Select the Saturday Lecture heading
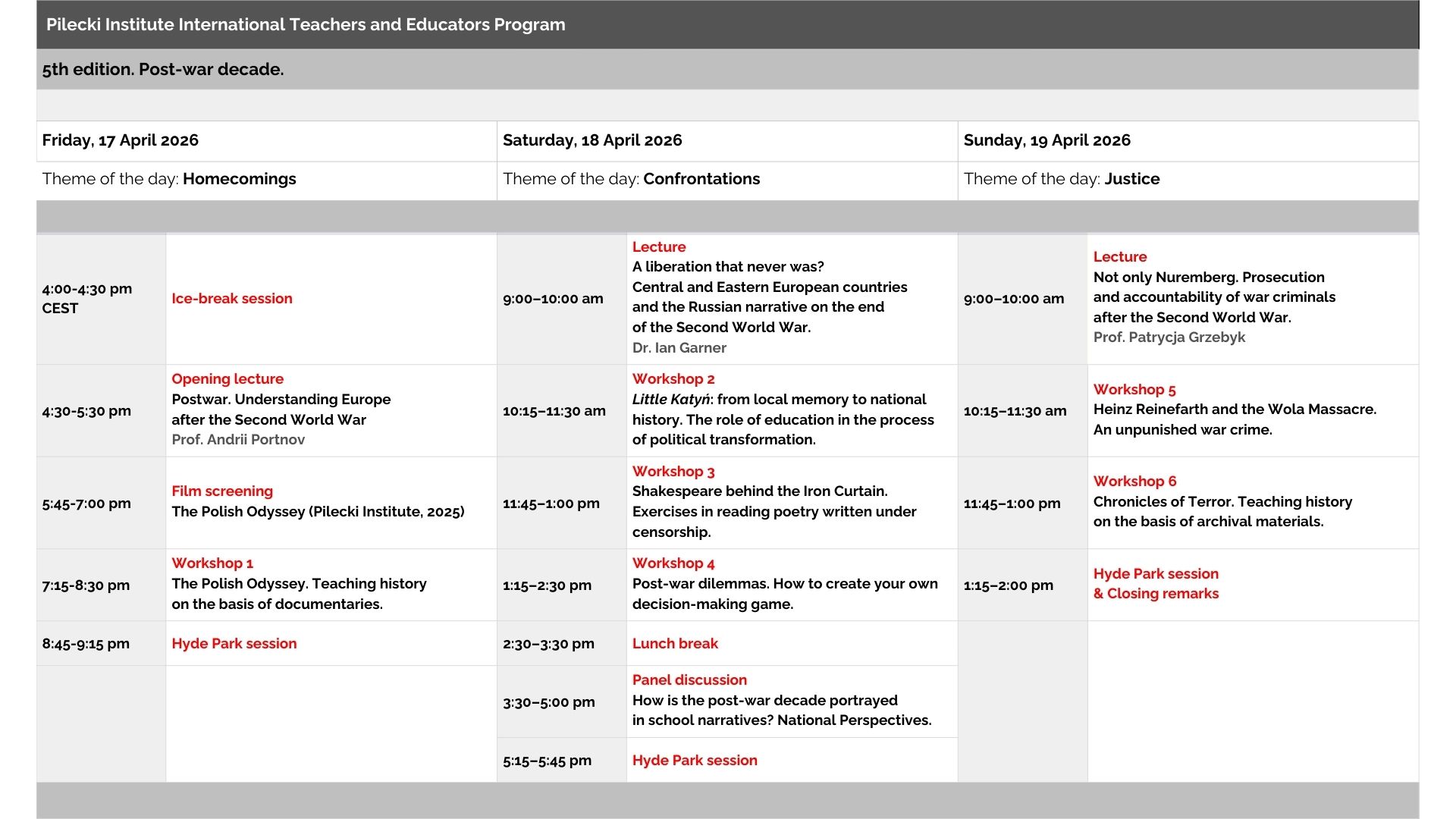The height and width of the screenshot is (819, 1456). pos(658,247)
